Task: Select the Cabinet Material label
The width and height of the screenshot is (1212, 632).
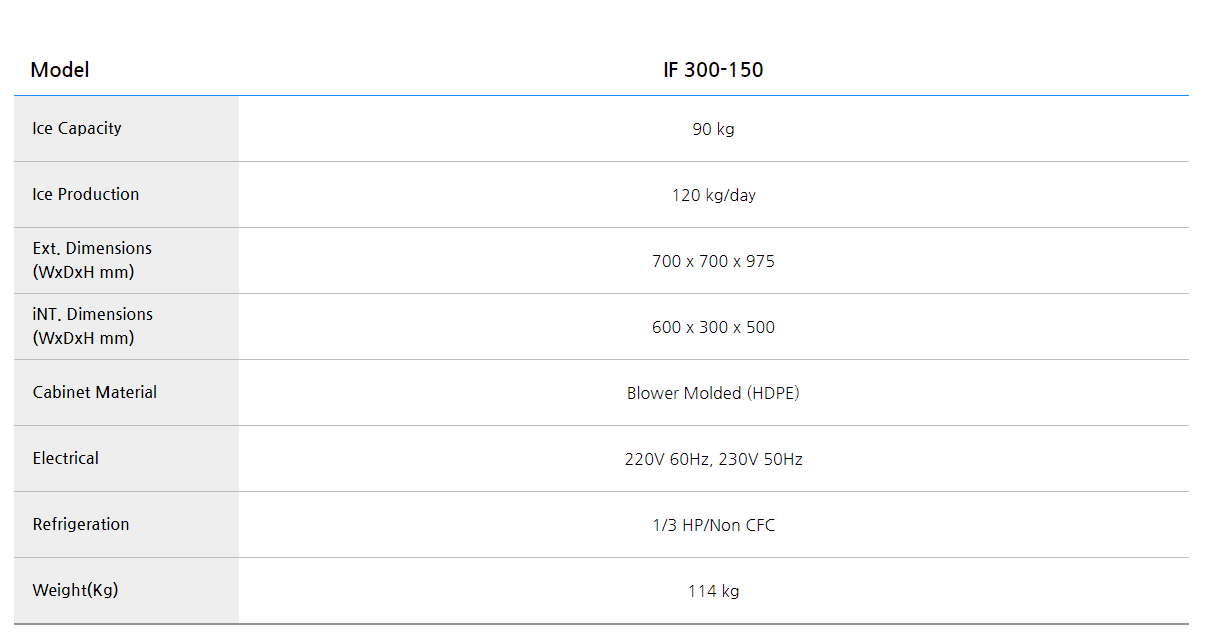Action: point(95,392)
